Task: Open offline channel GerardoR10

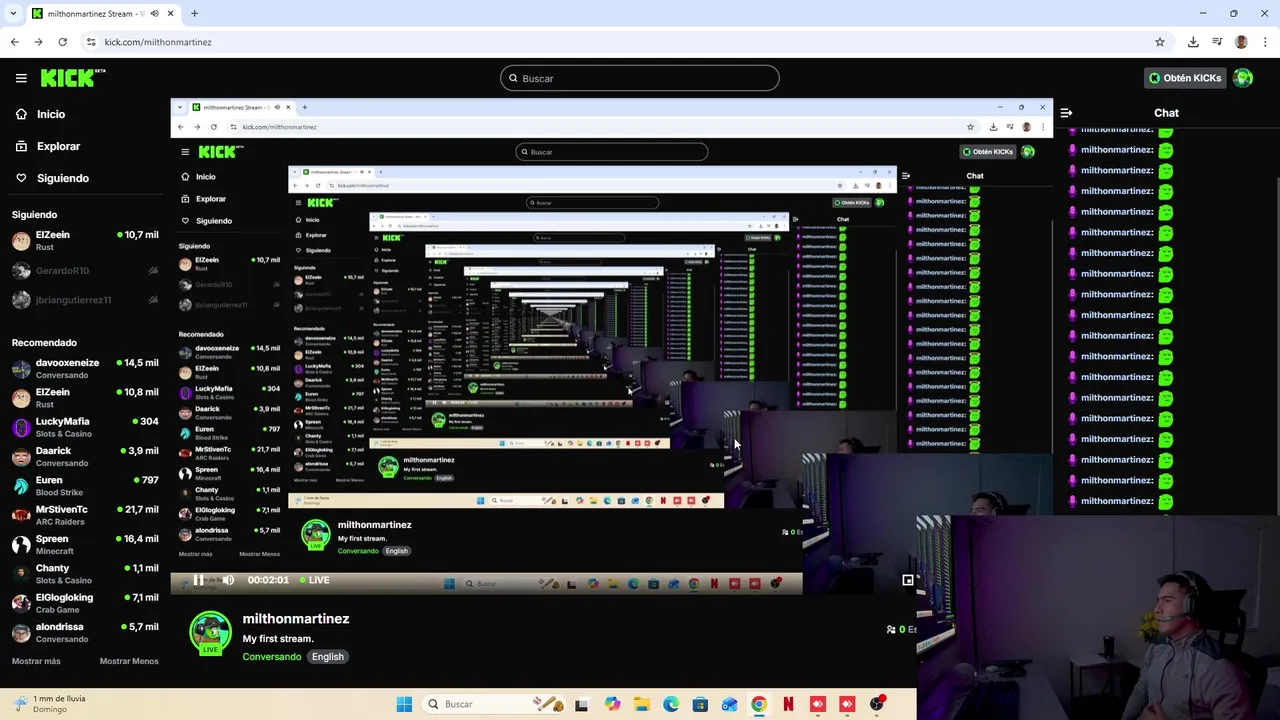Action: pyautogui.click(x=85, y=270)
